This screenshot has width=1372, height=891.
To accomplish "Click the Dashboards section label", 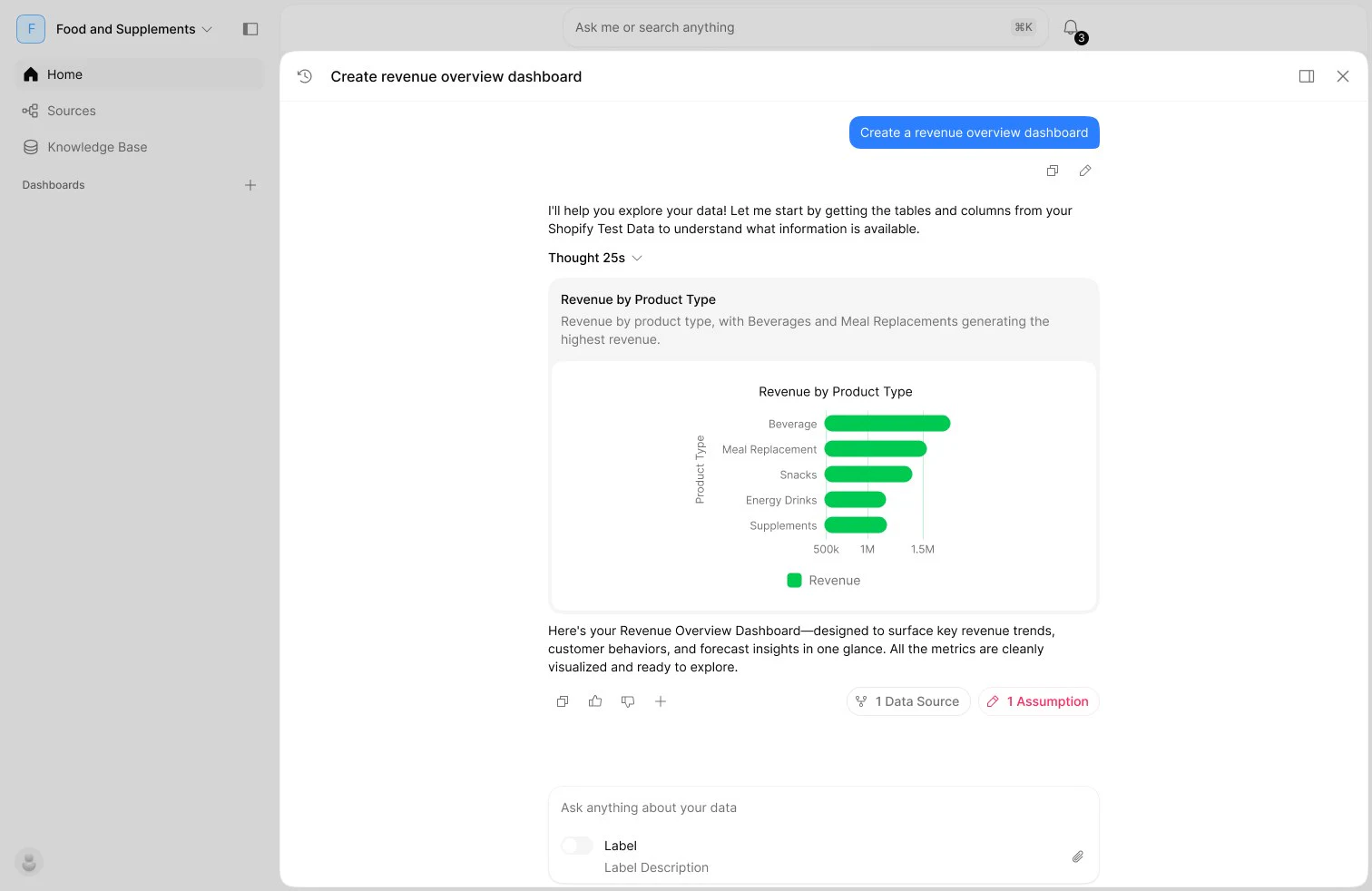I will pos(54,185).
